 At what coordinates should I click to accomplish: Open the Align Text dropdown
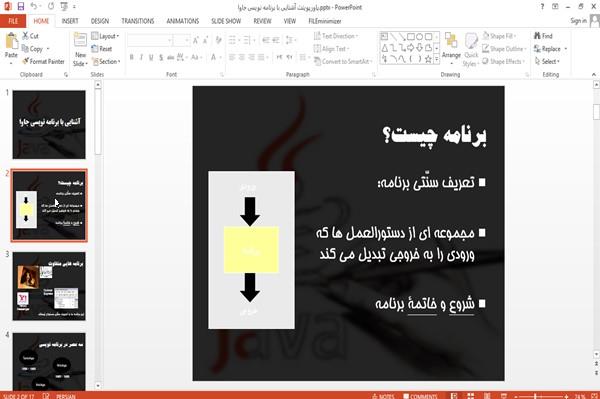331,49
